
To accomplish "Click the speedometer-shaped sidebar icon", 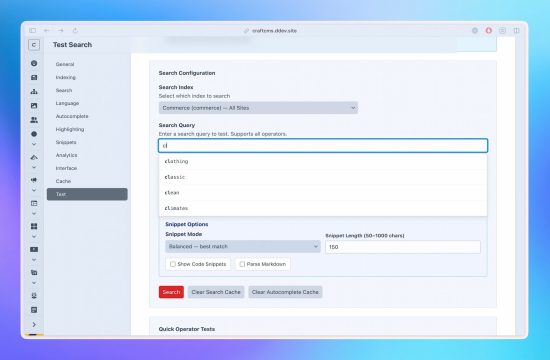I will coord(34,157).
